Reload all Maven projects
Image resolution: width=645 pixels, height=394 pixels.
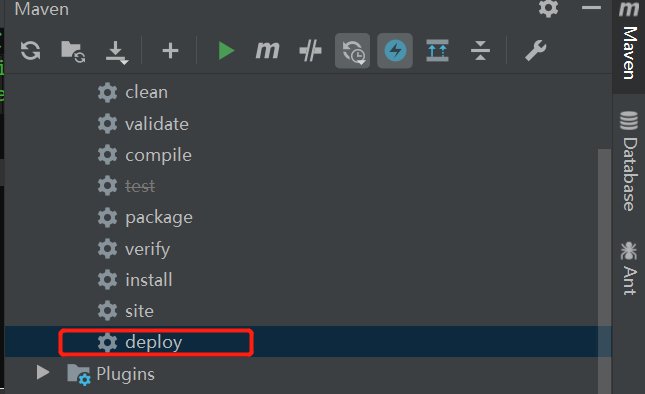tap(30, 51)
